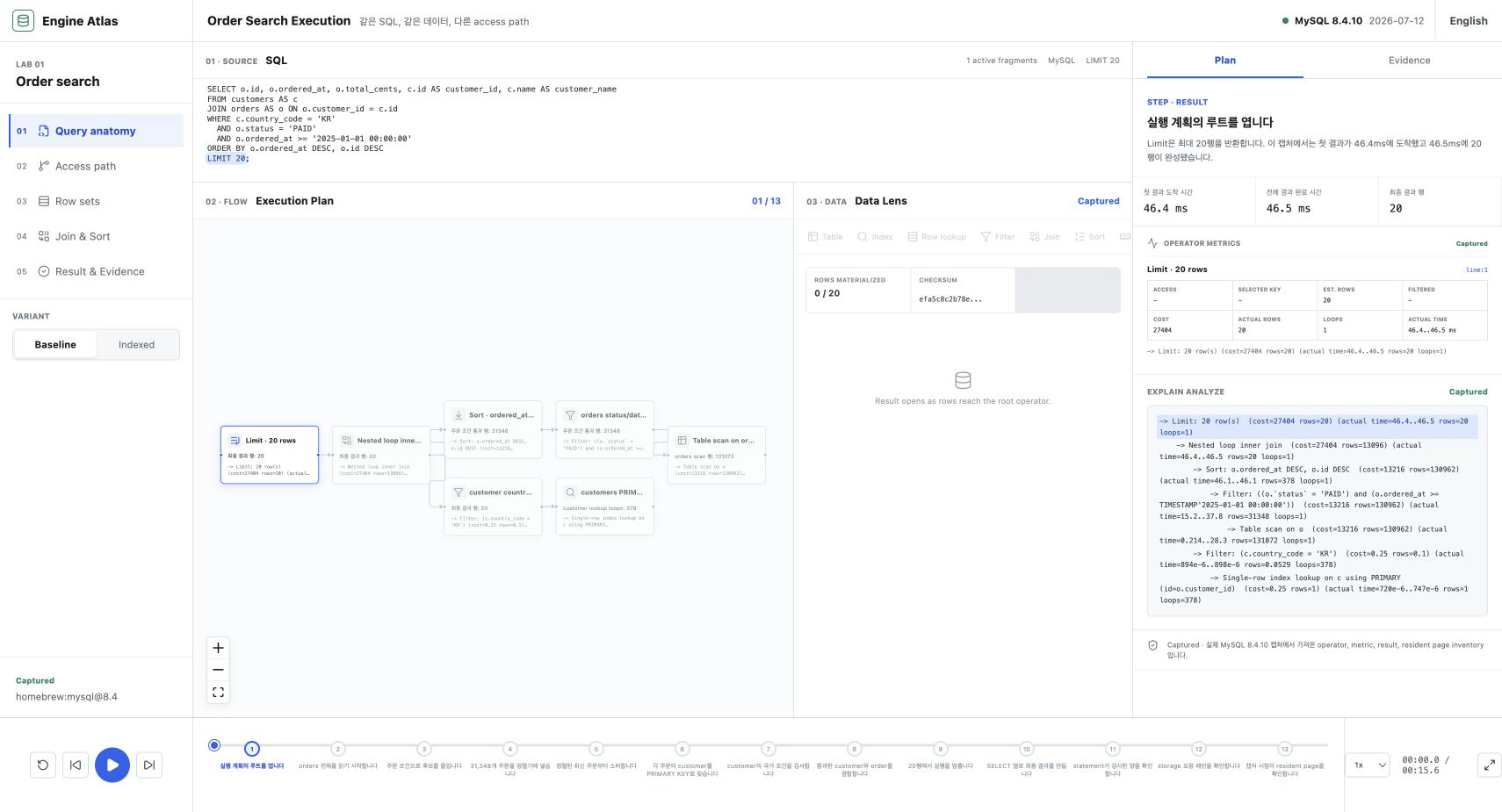
Task: Select the Limit 20 rows plan node
Action: pyautogui.click(x=270, y=455)
